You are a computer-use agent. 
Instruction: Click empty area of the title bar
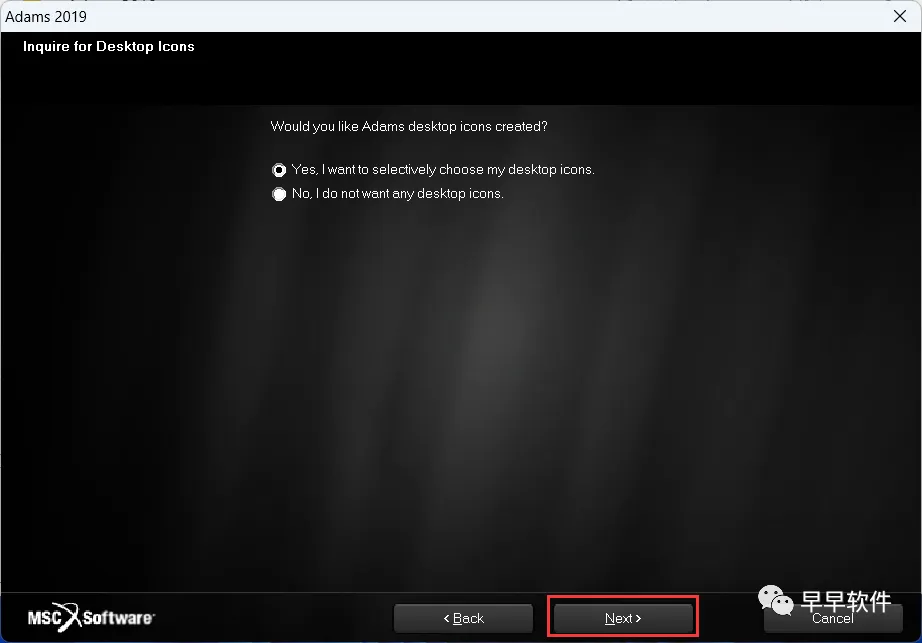pos(470,16)
